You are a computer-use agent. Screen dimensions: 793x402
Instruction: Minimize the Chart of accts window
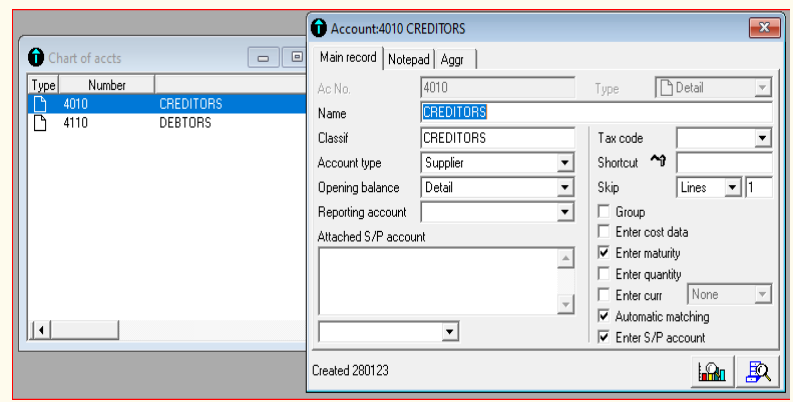tap(263, 58)
